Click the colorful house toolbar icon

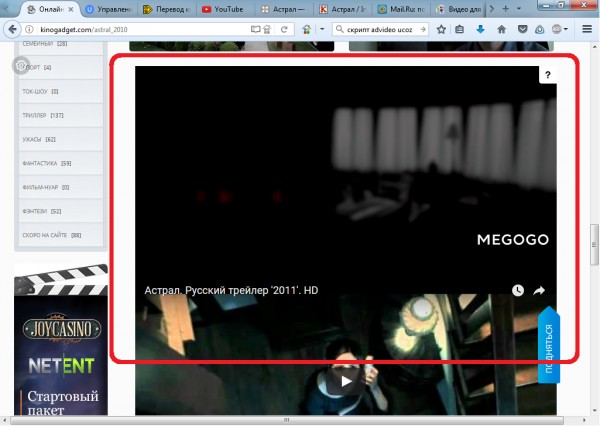tap(307, 29)
